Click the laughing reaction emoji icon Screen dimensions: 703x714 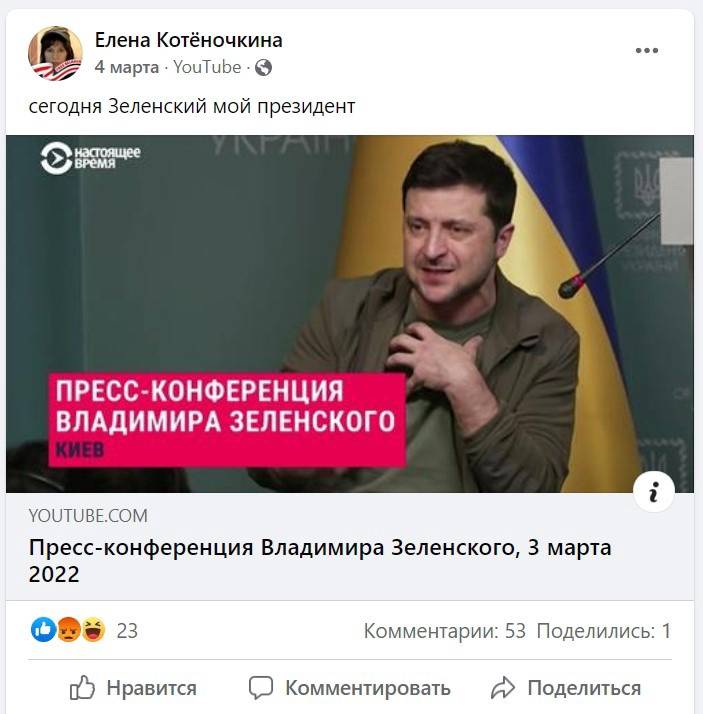93,630
